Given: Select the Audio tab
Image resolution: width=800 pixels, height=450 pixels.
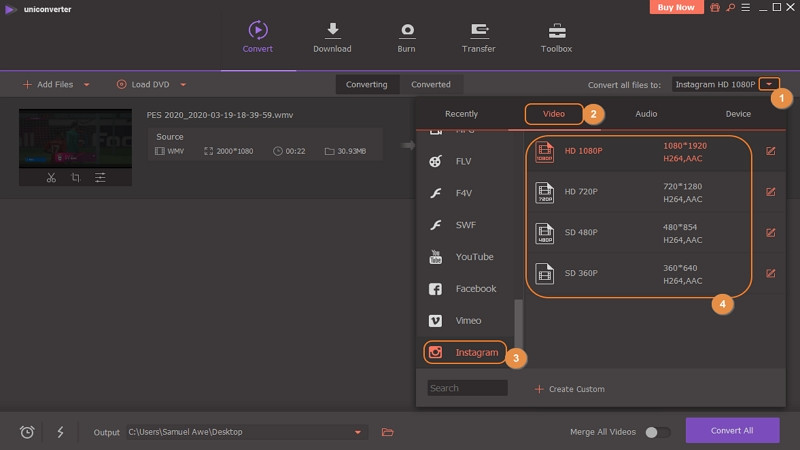Looking at the screenshot, I should click(x=646, y=114).
